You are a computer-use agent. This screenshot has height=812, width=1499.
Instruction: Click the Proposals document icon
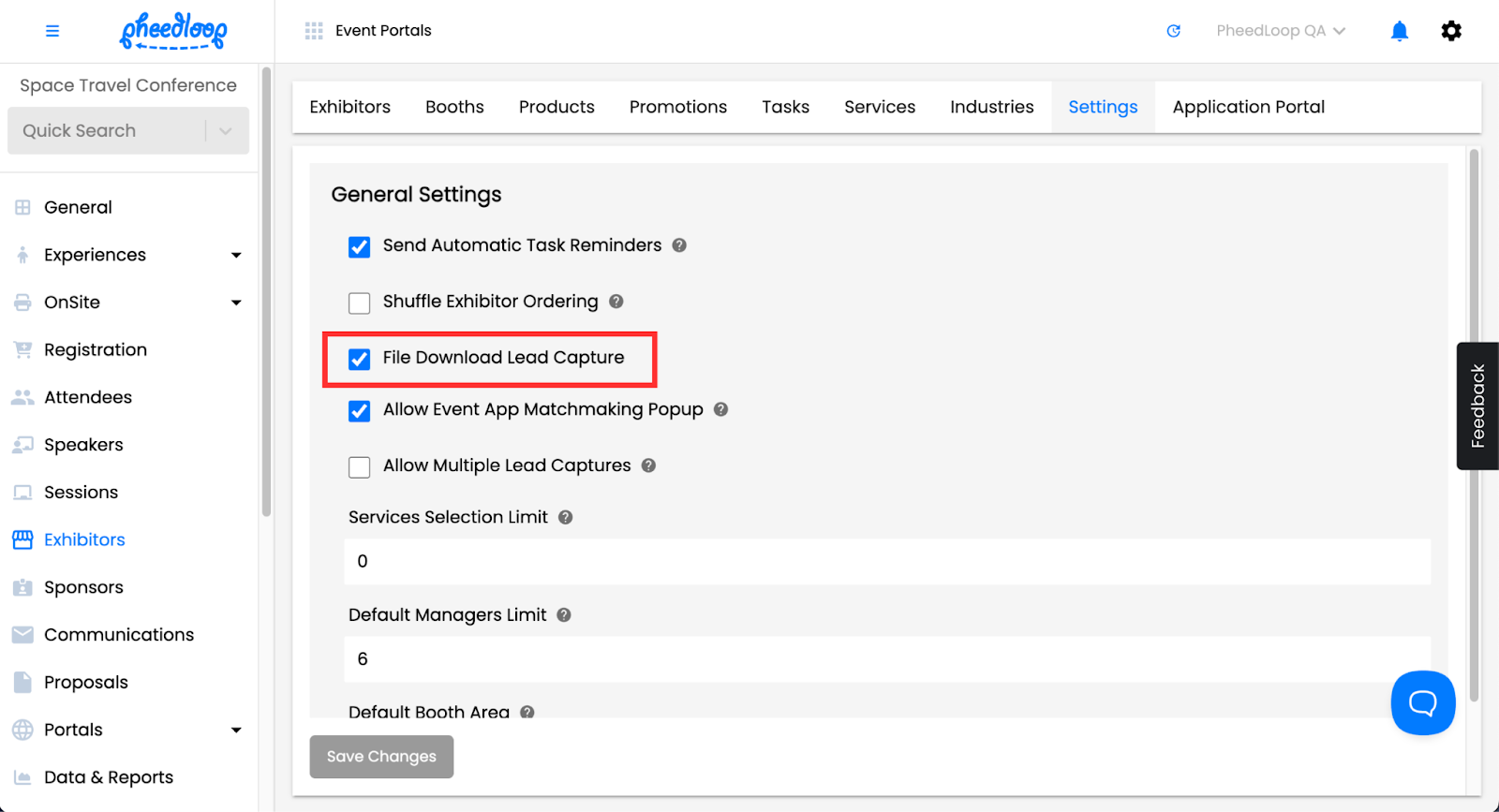point(22,682)
